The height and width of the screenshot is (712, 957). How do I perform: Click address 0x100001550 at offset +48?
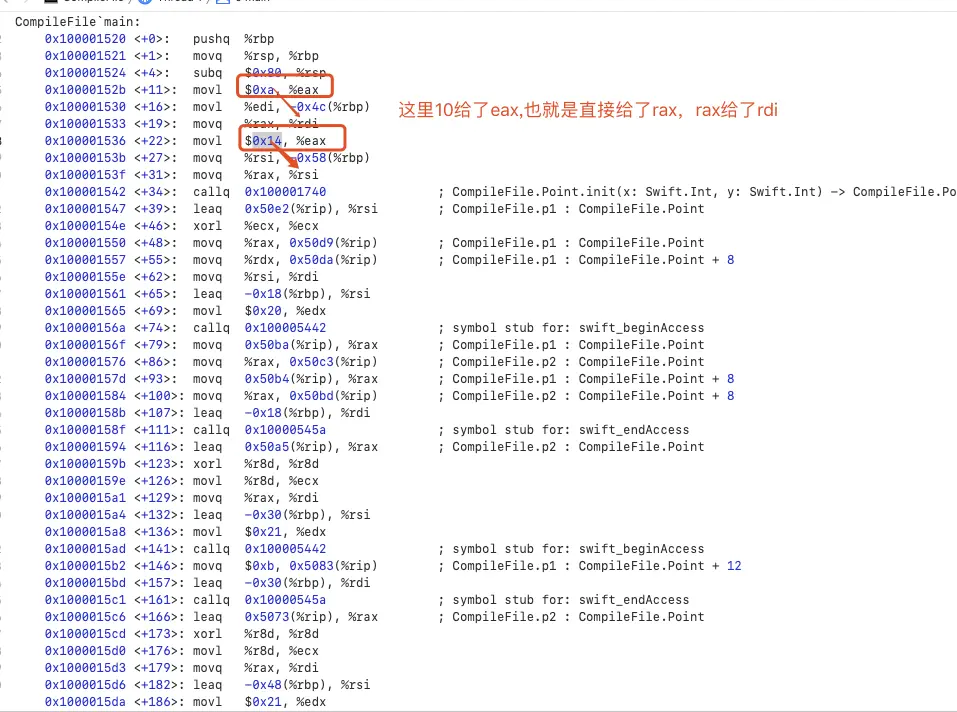(x=85, y=243)
